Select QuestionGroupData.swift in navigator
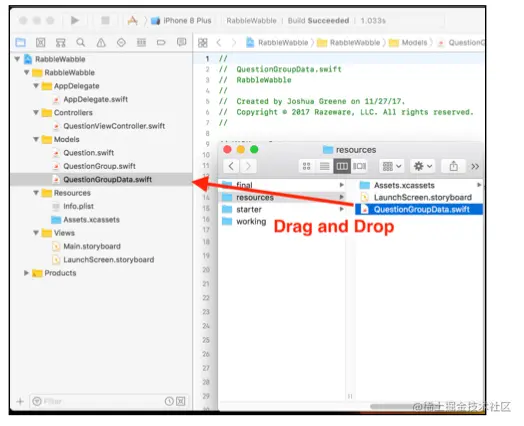Image resolution: width=524 pixels, height=426 pixels. click(102, 179)
